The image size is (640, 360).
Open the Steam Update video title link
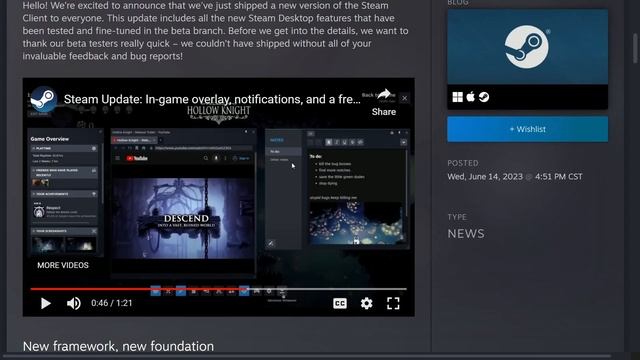(212, 99)
